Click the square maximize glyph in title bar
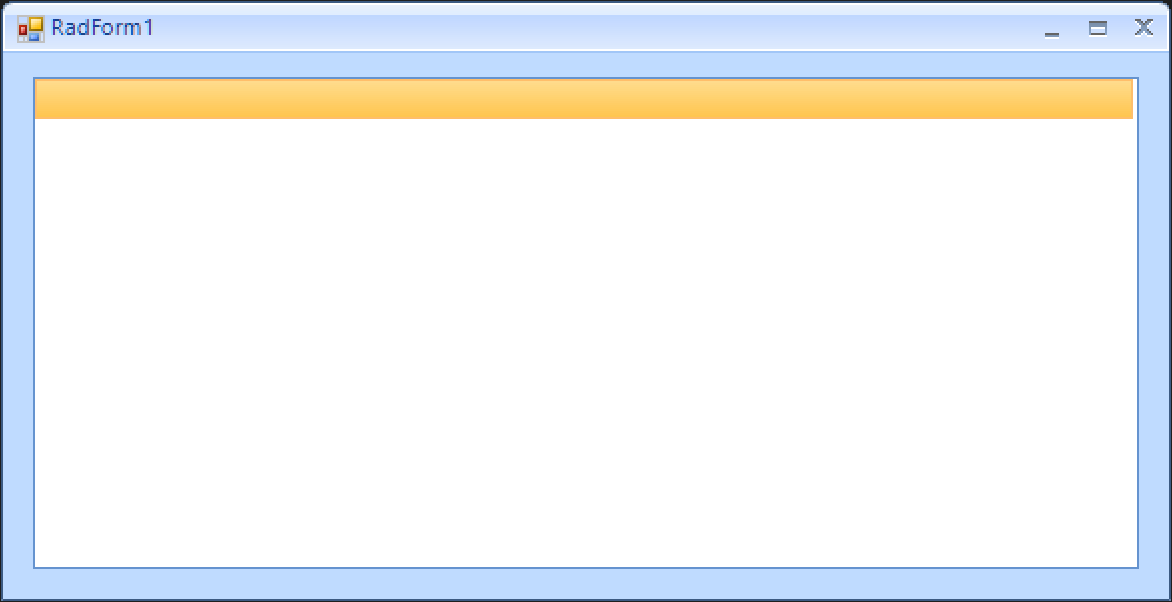Viewport: 1172px width, 602px height. pos(1097,29)
